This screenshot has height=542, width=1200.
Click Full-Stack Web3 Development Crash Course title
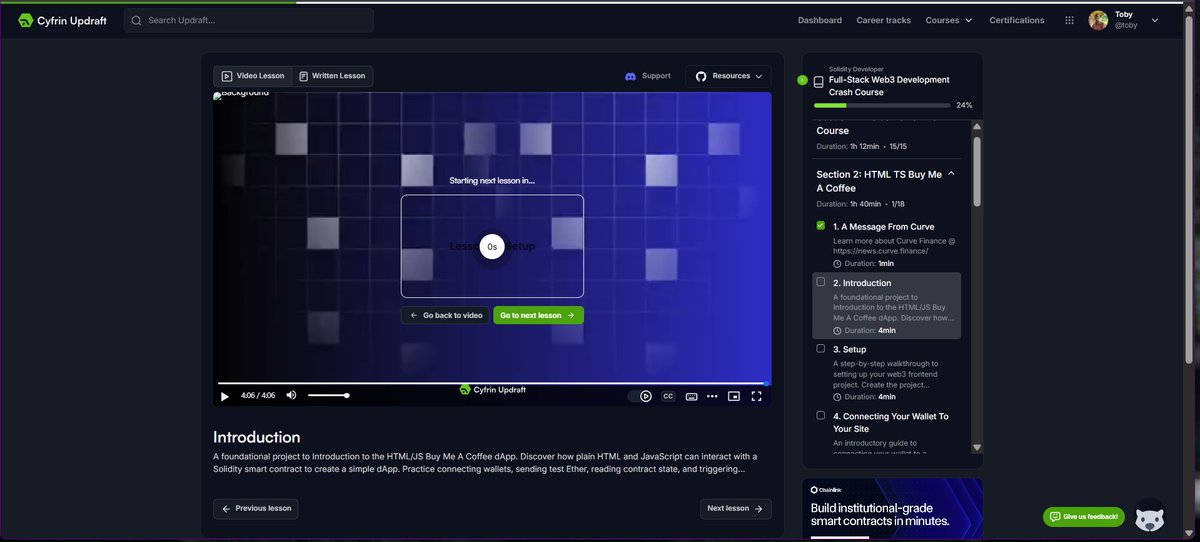pos(889,86)
